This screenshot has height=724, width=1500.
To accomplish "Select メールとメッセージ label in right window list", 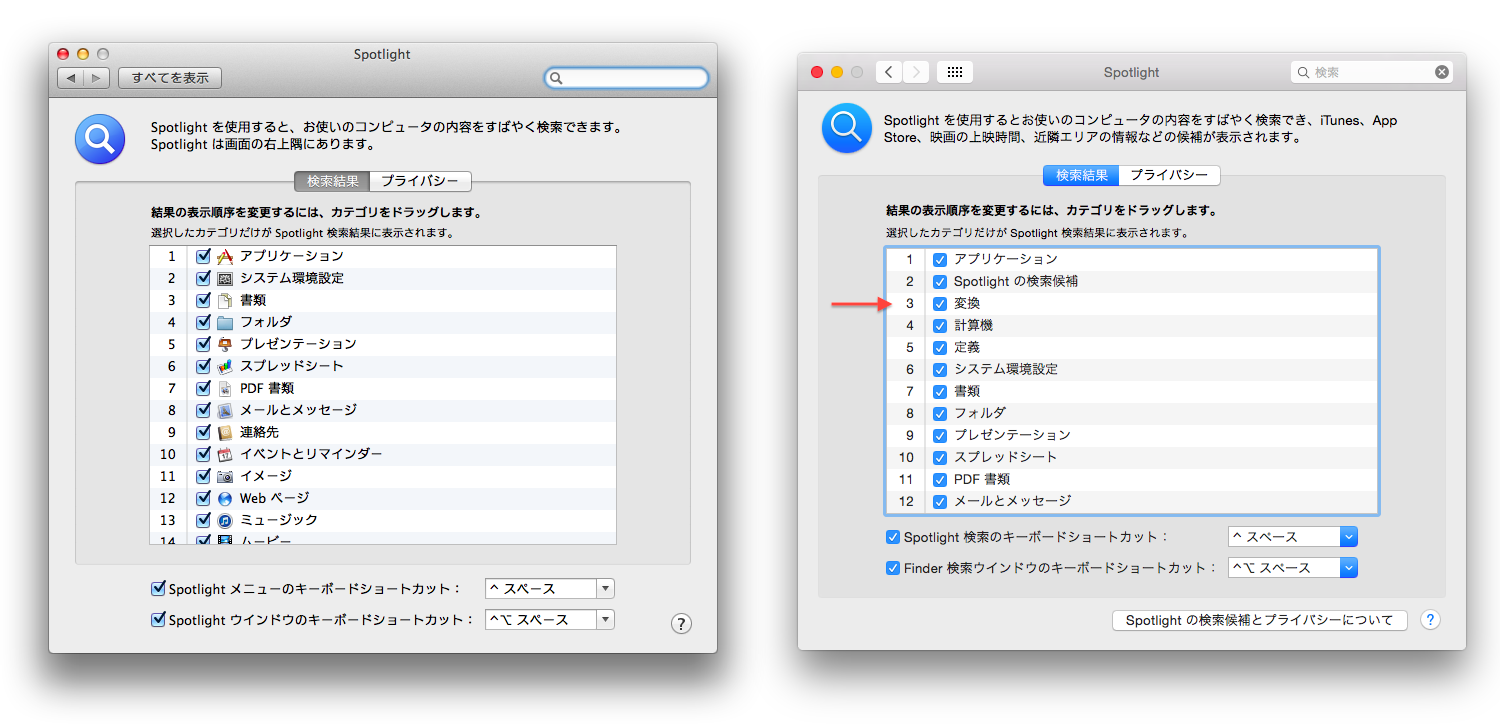I will click(x=1012, y=502).
